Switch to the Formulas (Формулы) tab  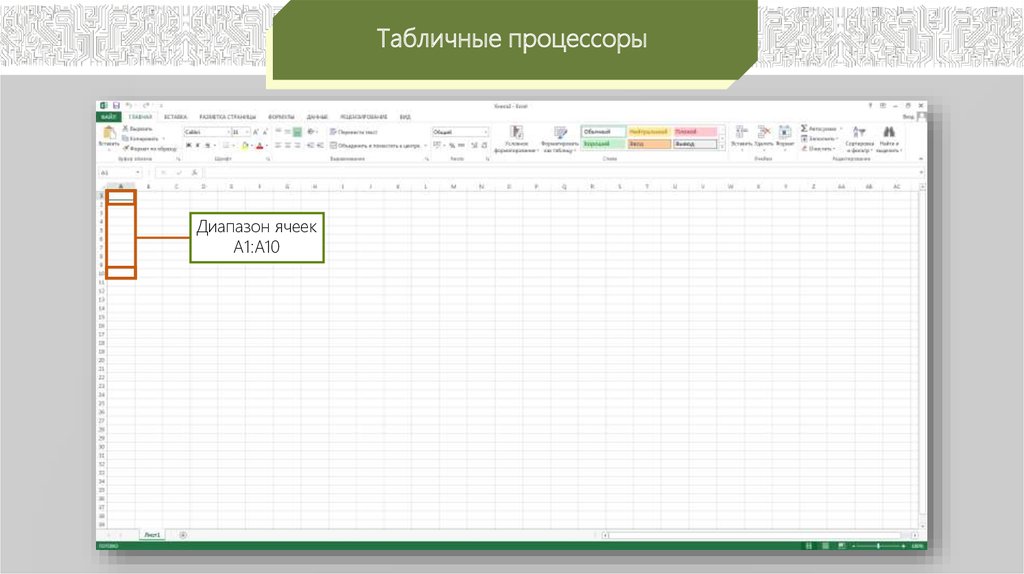coord(281,117)
